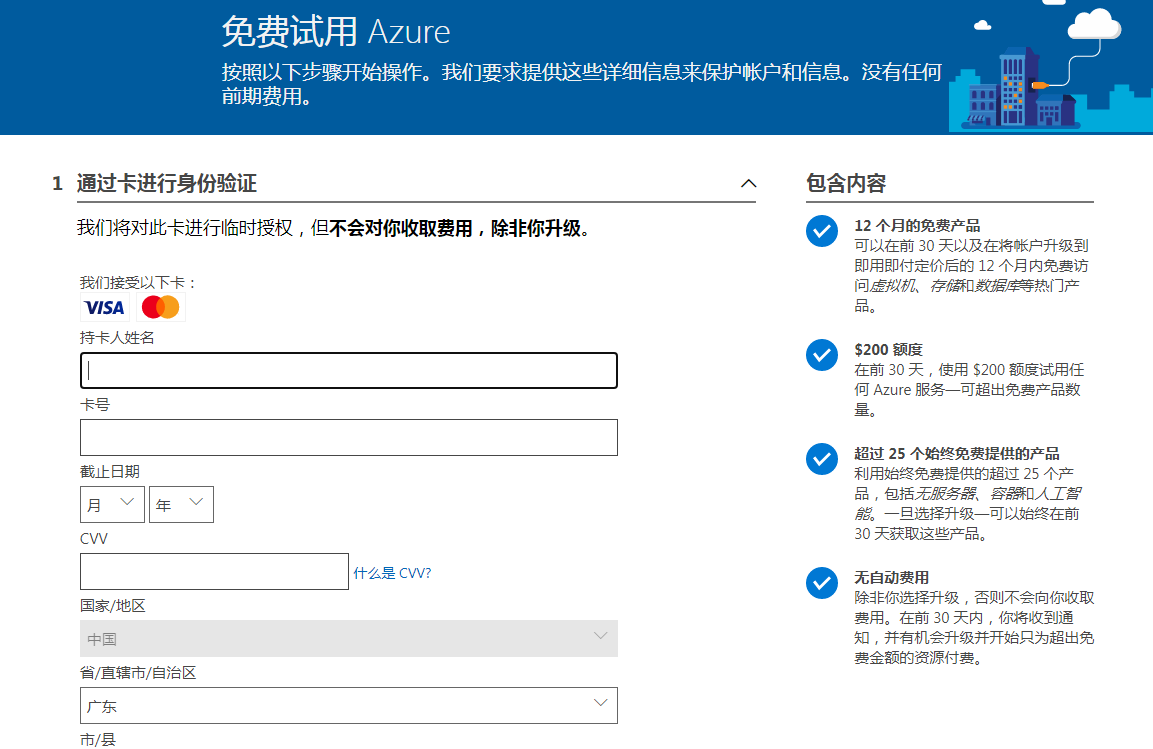Click the 通过卡进行身份验证 step heading
Image resolution: width=1153 pixels, height=749 pixels.
coord(167,183)
